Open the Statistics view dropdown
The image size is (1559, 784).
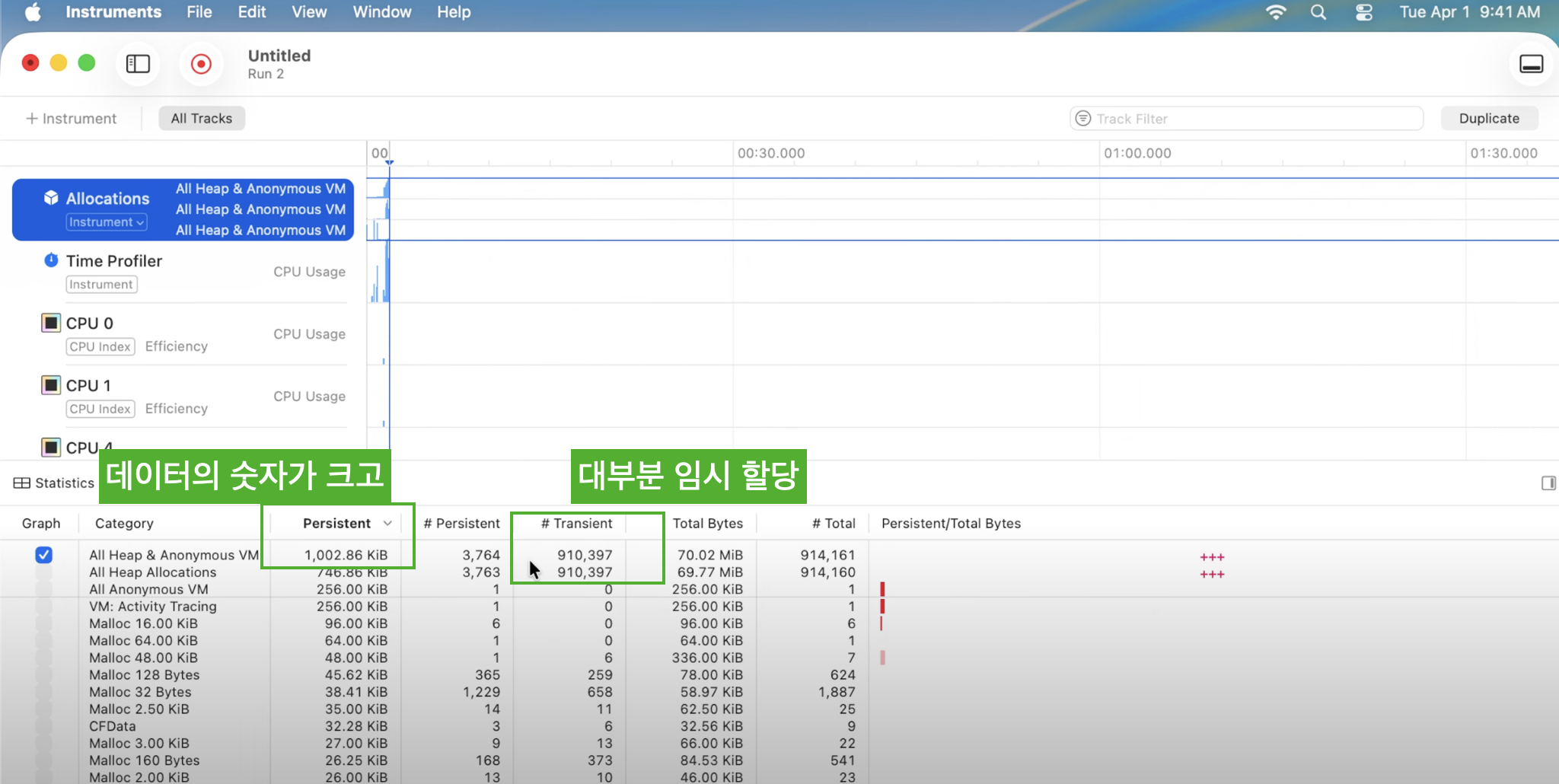(x=54, y=483)
